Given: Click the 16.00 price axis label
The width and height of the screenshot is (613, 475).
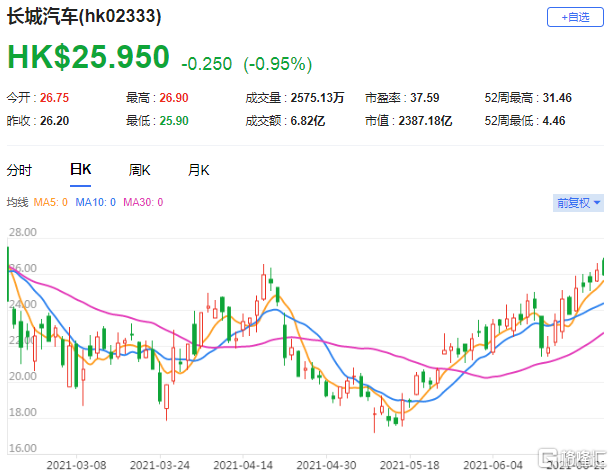Looking at the screenshot, I should (23, 448).
